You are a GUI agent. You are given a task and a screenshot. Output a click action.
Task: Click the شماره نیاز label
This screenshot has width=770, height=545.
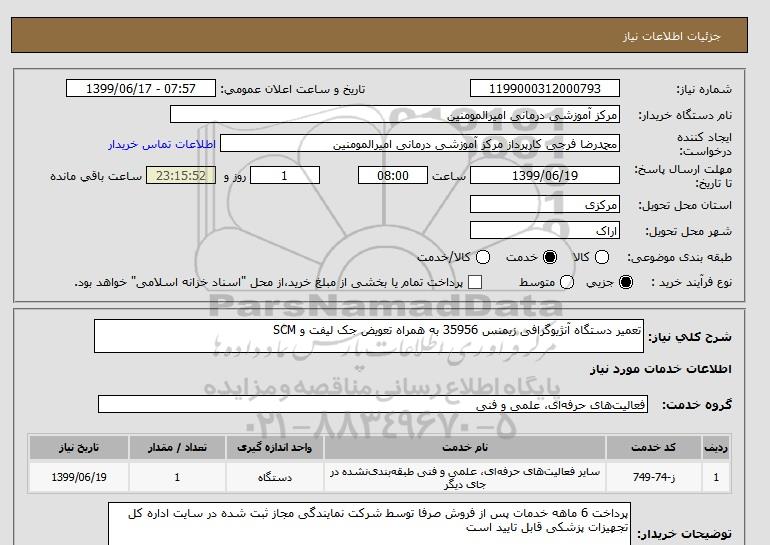pyautogui.click(x=704, y=89)
